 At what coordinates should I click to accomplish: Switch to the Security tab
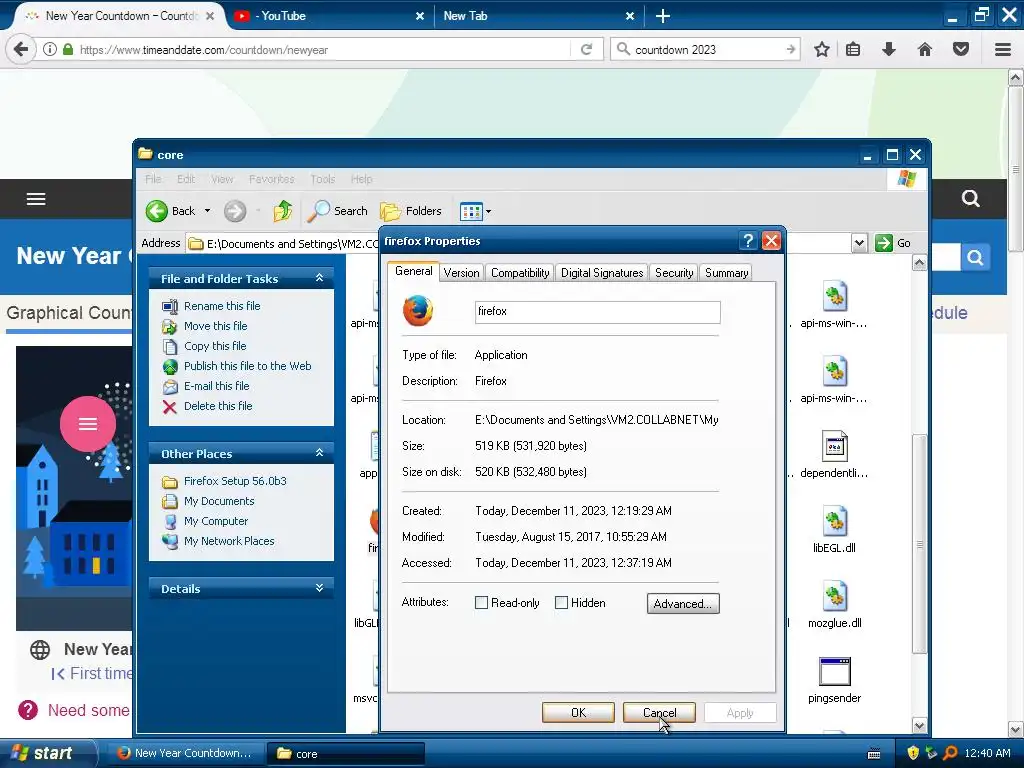click(x=674, y=273)
